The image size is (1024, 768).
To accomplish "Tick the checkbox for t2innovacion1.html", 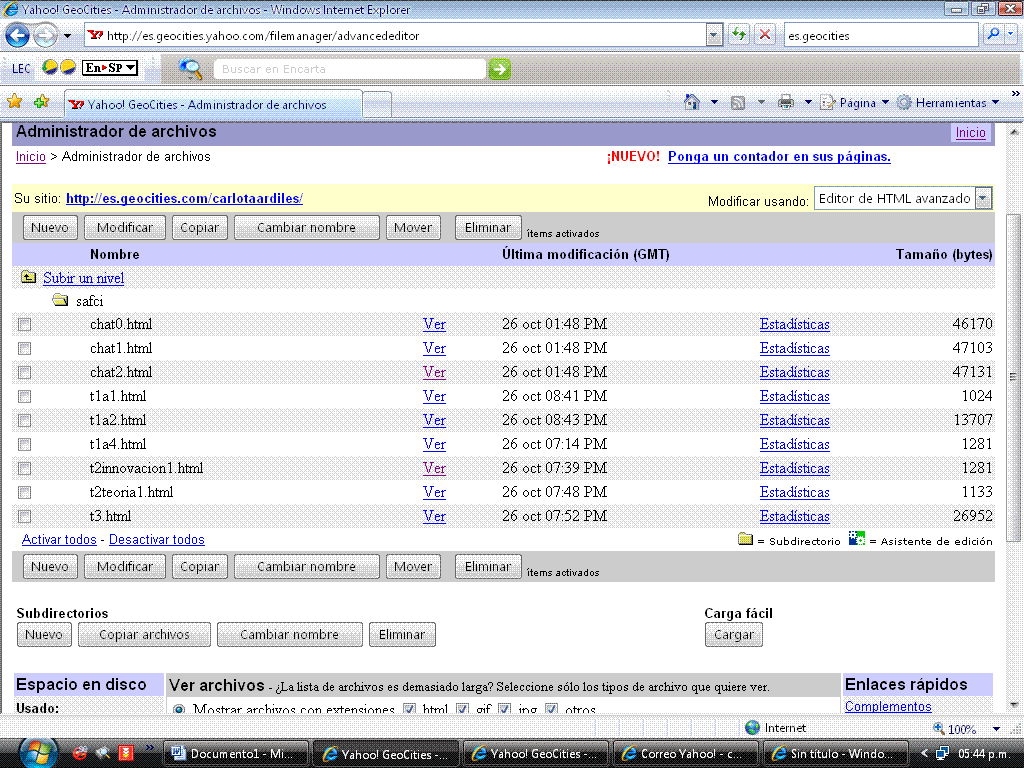I will 24,468.
